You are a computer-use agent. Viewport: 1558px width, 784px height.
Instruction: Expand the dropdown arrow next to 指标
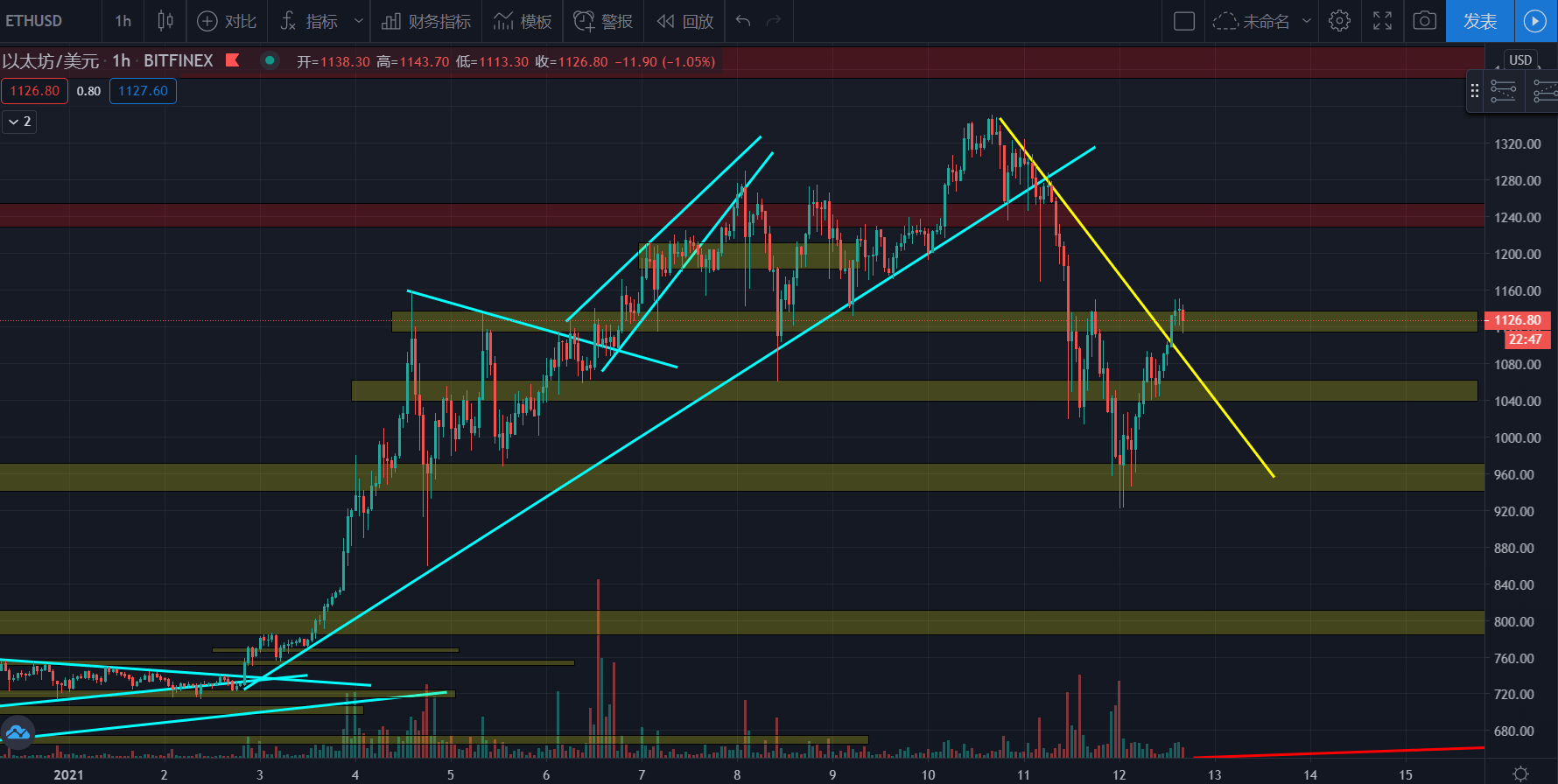[x=358, y=21]
